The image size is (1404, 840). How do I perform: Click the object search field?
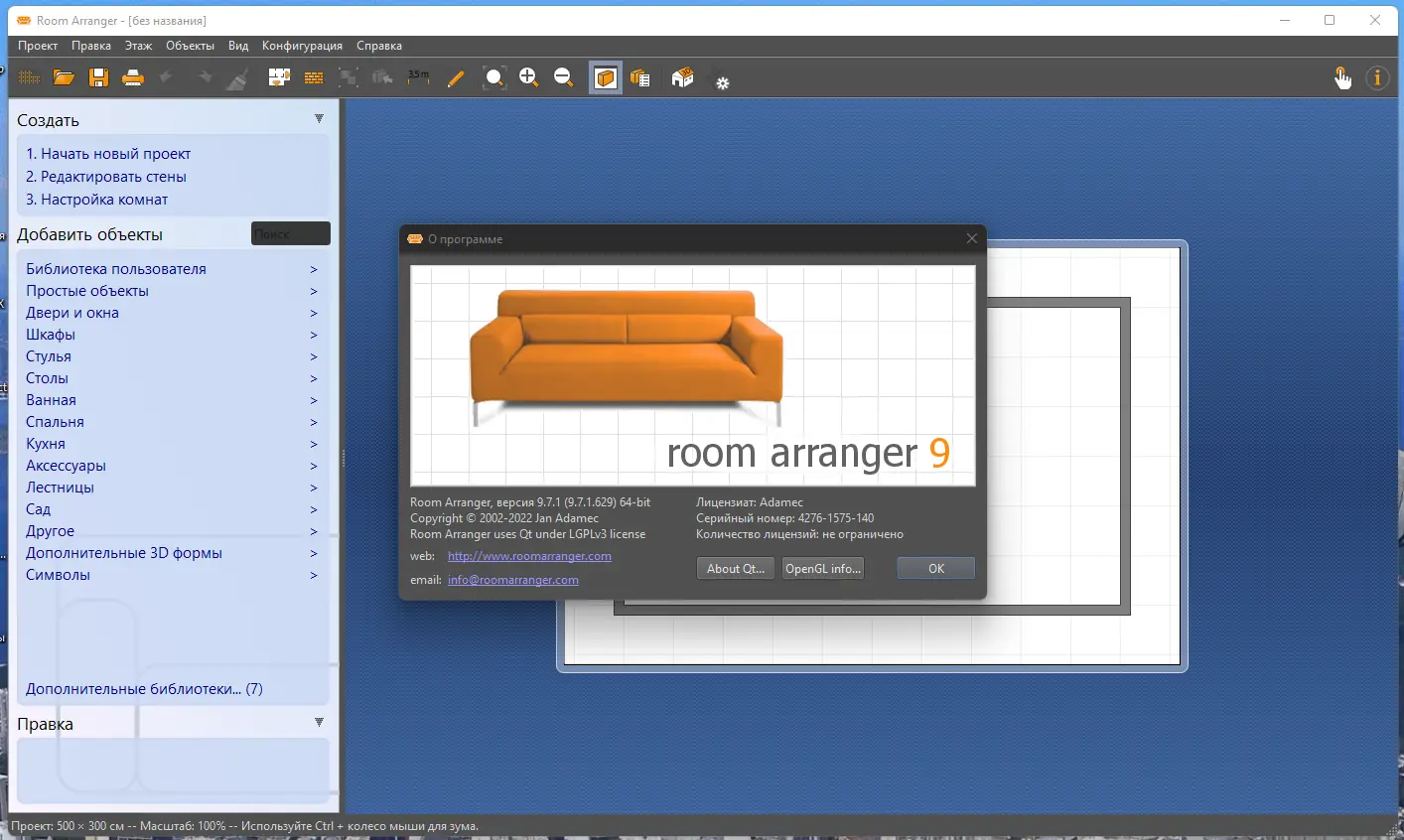click(291, 233)
